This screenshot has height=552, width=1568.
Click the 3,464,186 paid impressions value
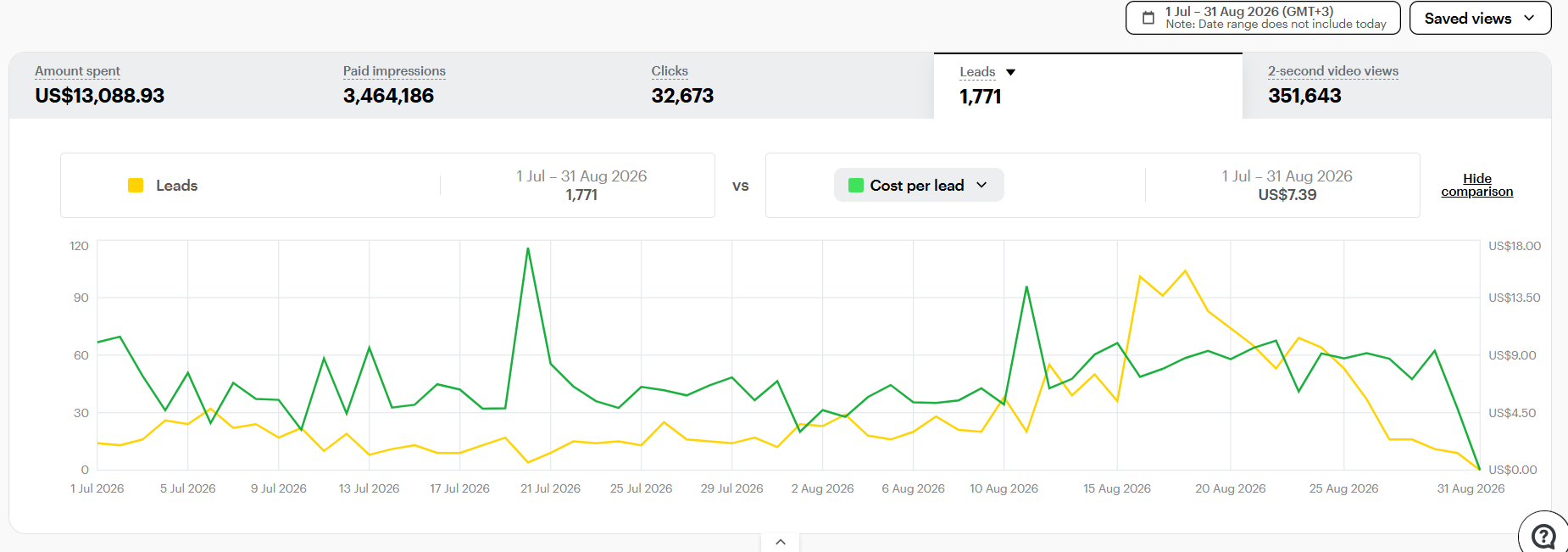coord(388,96)
